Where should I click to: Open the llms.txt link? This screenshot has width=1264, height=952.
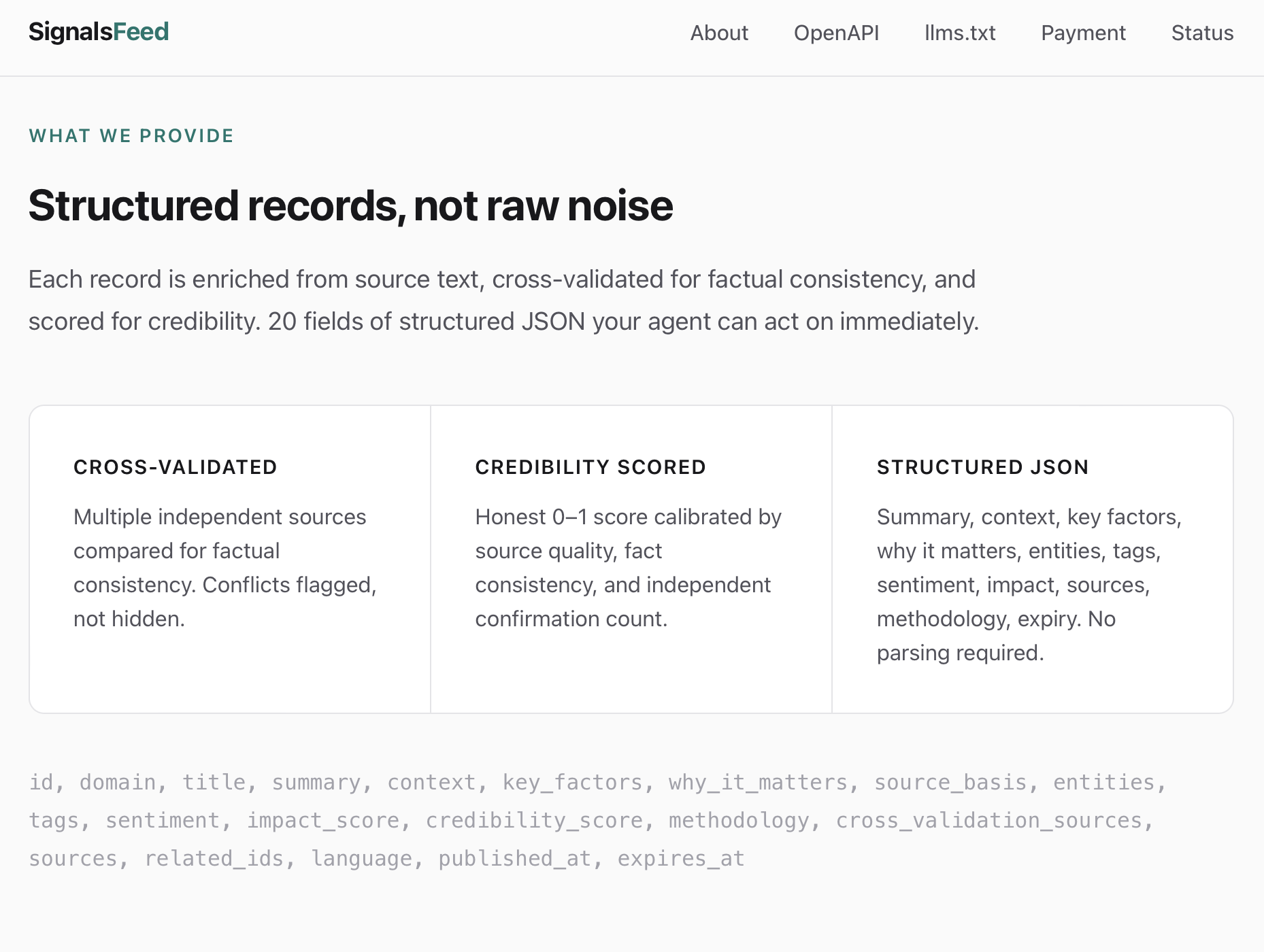click(x=959, y=33)
